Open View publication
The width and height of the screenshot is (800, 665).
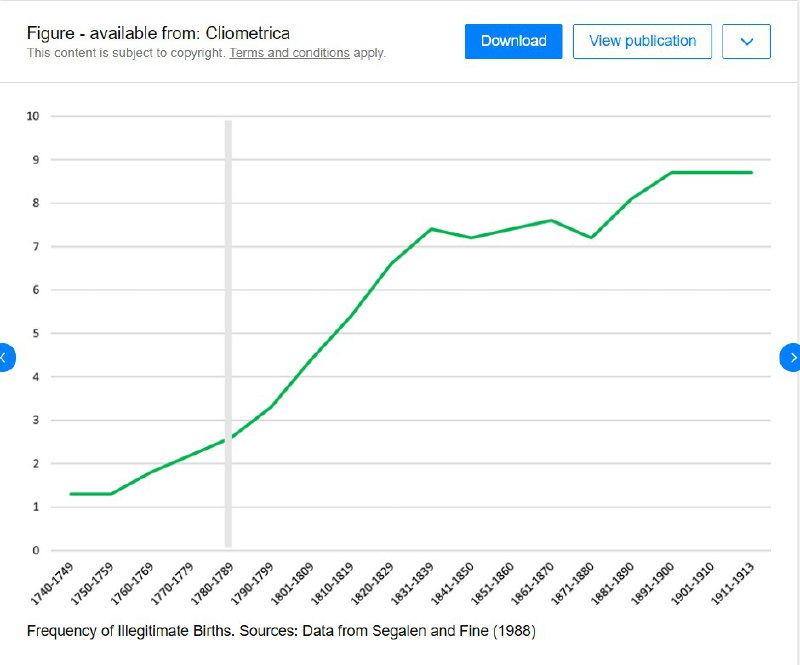[x=642, y=41]
